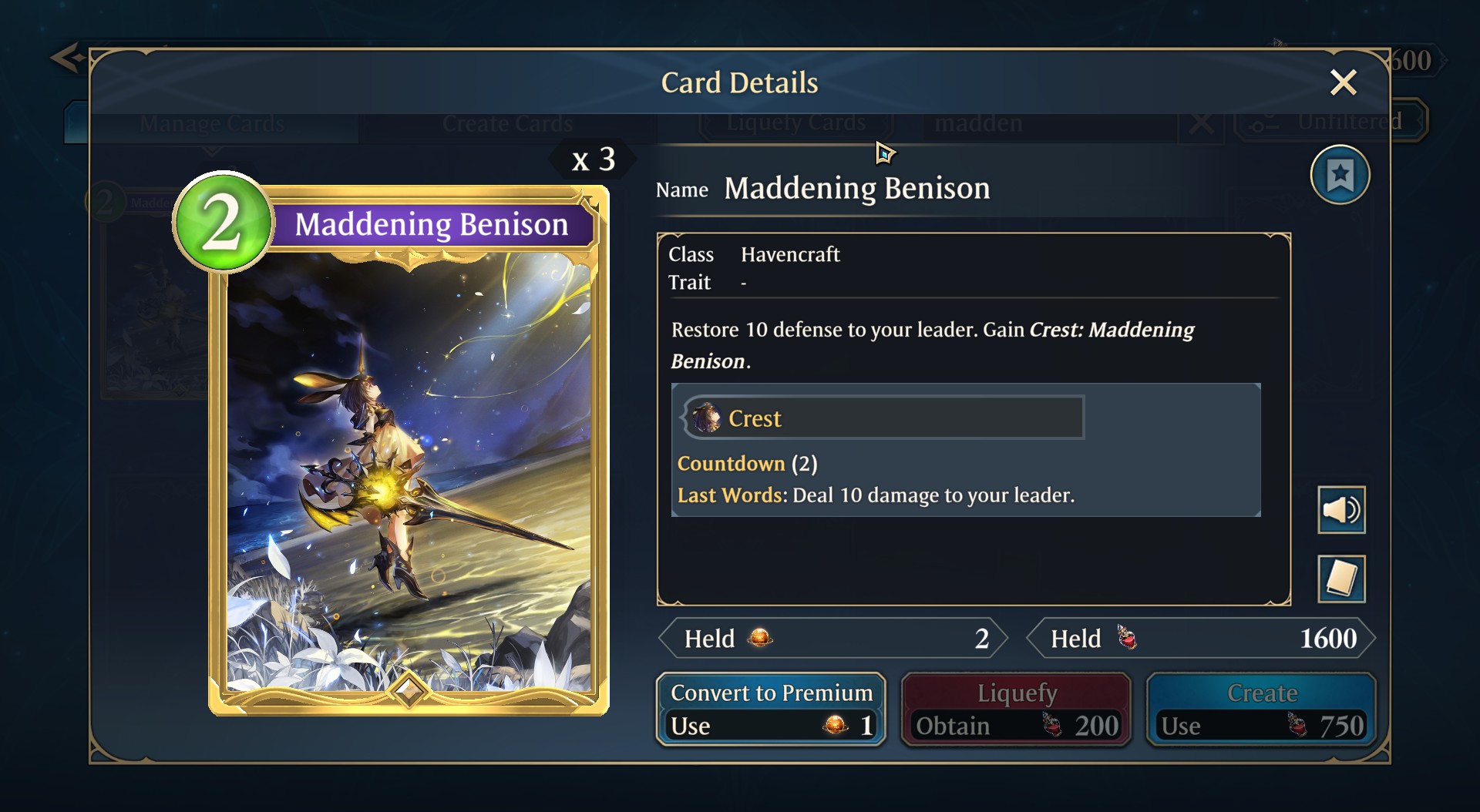Click the held premium orb icon
This screenshot has height=812, width=1480.
point(759,638)
